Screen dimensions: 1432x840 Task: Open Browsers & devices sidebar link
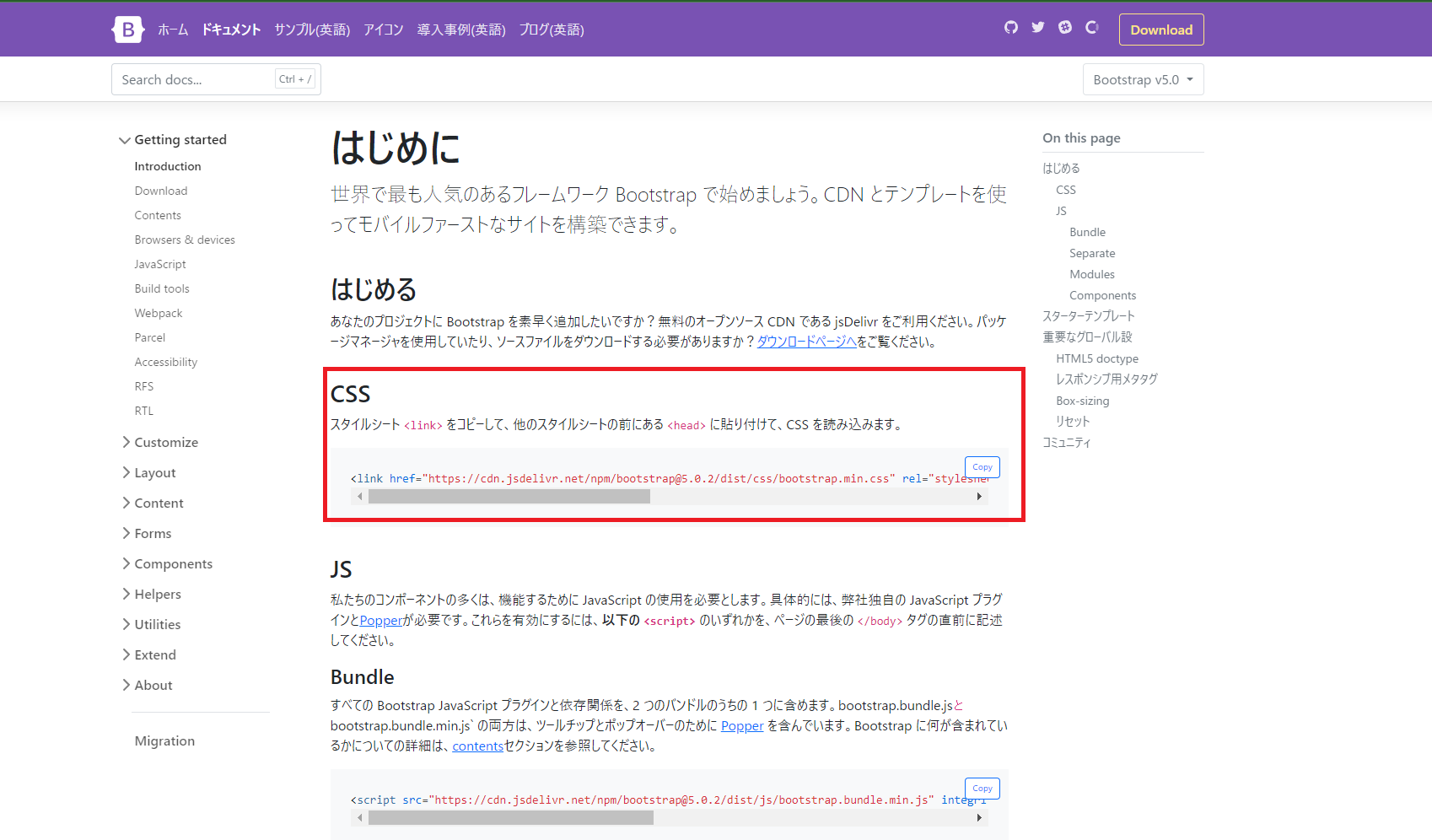[x=185, y=240]
